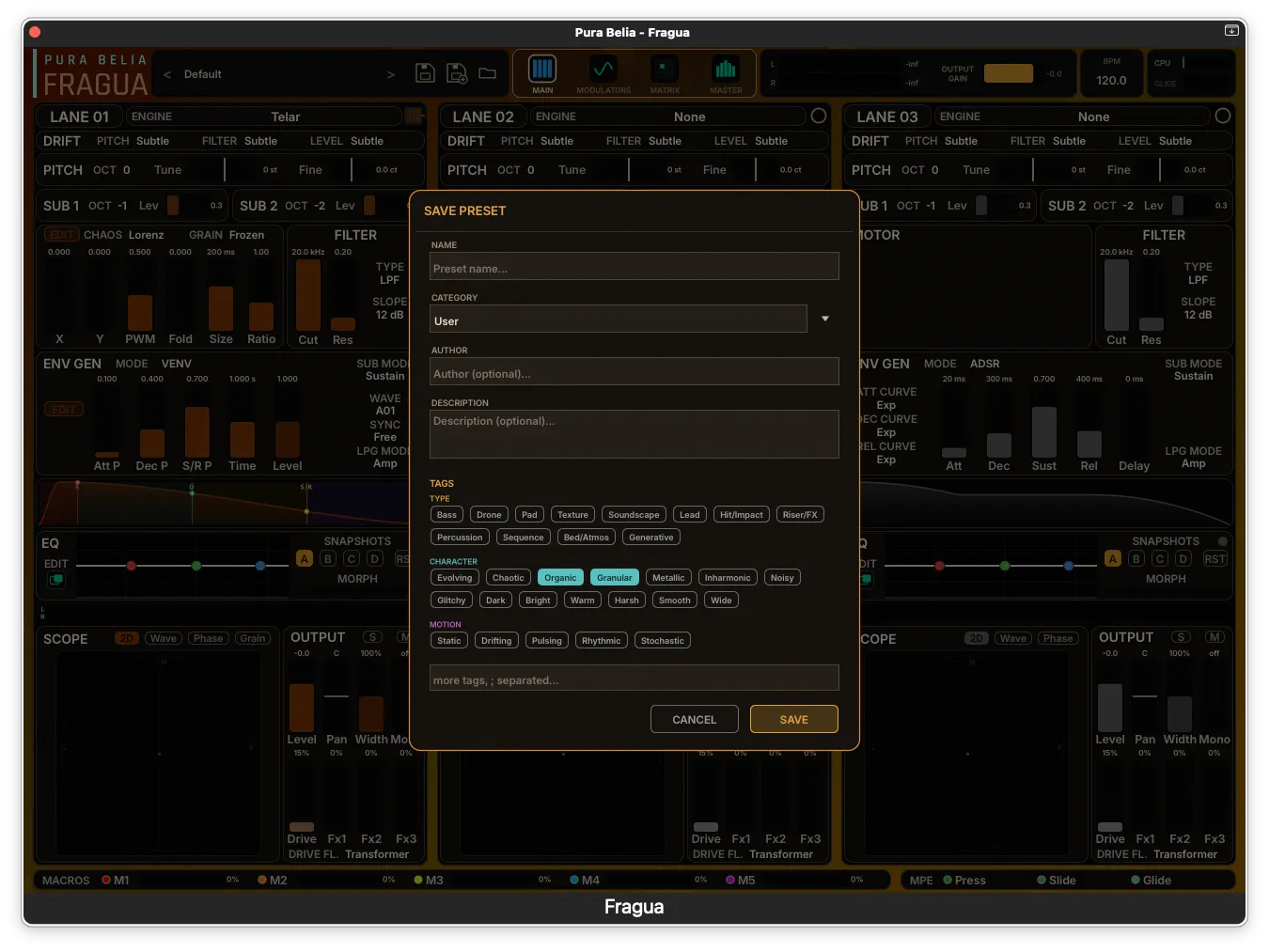
Task: Click the save preset floppy icon
Action: point(425,73)
